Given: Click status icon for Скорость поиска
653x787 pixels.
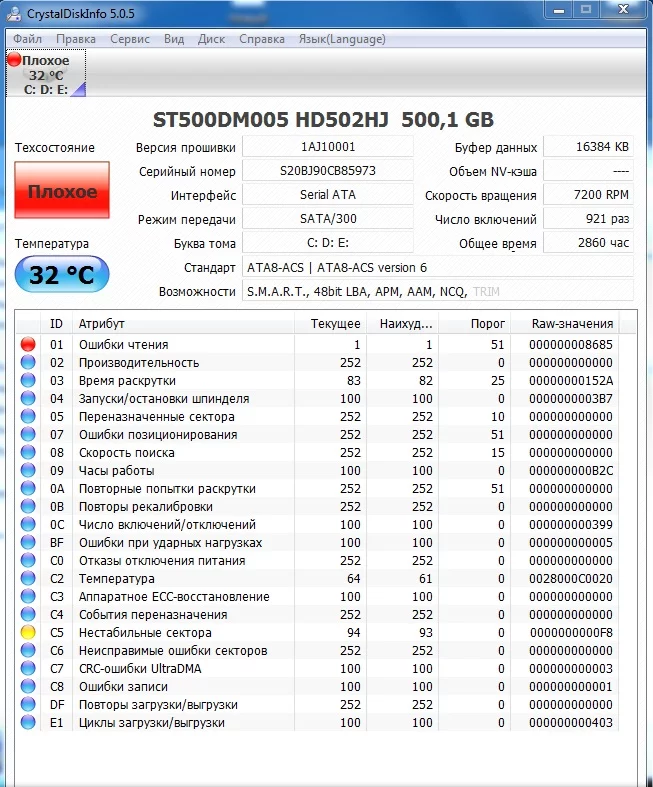Looking at the screenshot, I should [28, 452].
